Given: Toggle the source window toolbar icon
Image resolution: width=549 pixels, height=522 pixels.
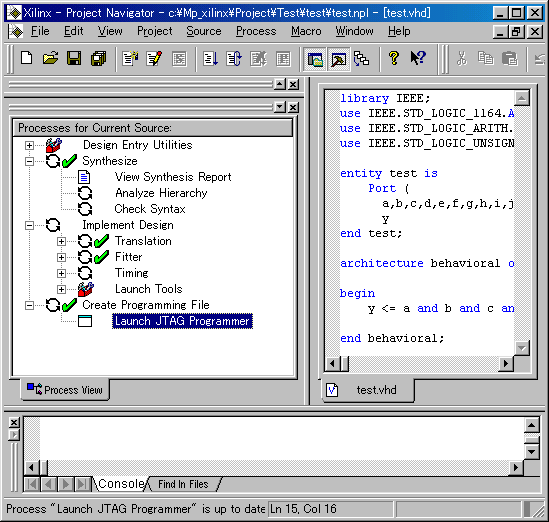Looking at the screenshot, I should (315, 59).
